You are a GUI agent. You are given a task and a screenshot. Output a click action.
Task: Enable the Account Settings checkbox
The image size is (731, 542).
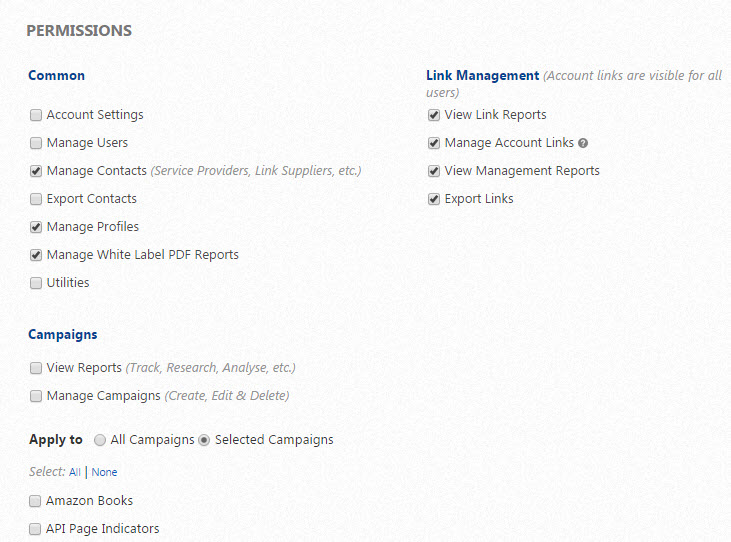click(x=36, y=115)
